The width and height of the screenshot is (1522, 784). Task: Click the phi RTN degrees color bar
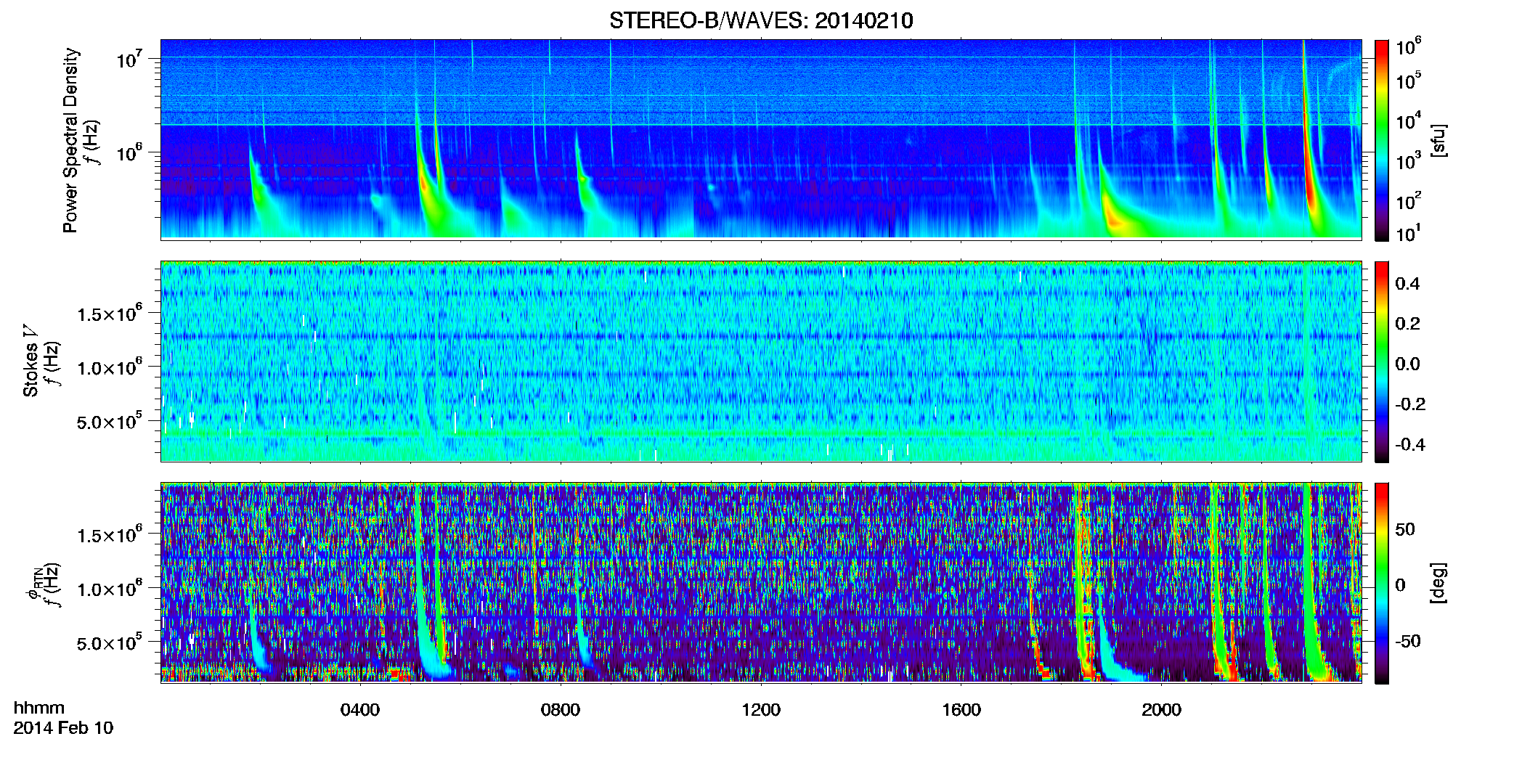coord(1382,583)
